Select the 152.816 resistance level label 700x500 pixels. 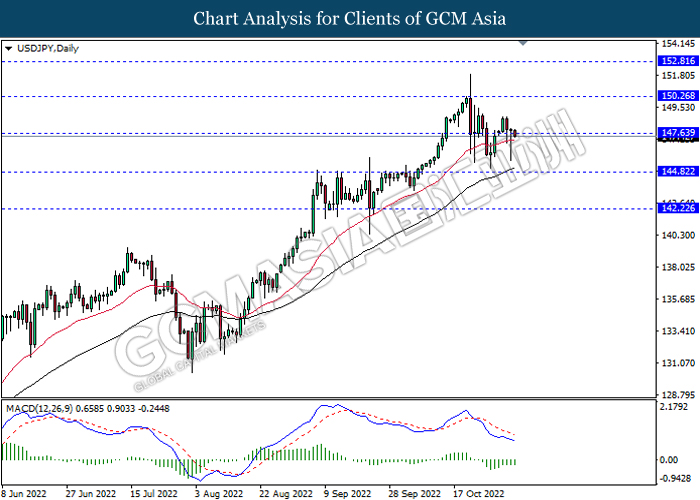(x=678, y=61)
